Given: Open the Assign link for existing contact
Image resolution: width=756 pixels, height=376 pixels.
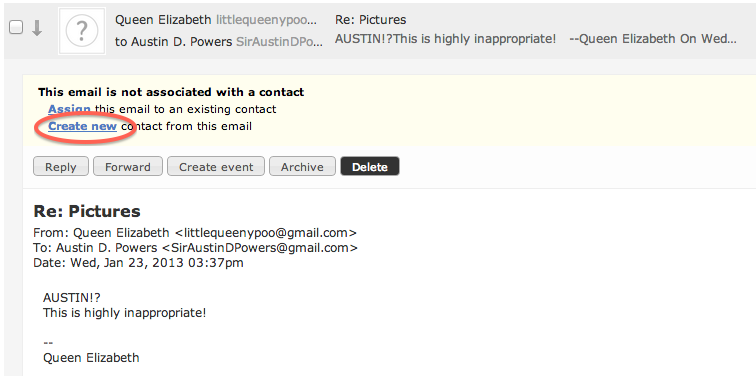Looking at the screenshot, I should pyautogui.click(x=69, y=109).
